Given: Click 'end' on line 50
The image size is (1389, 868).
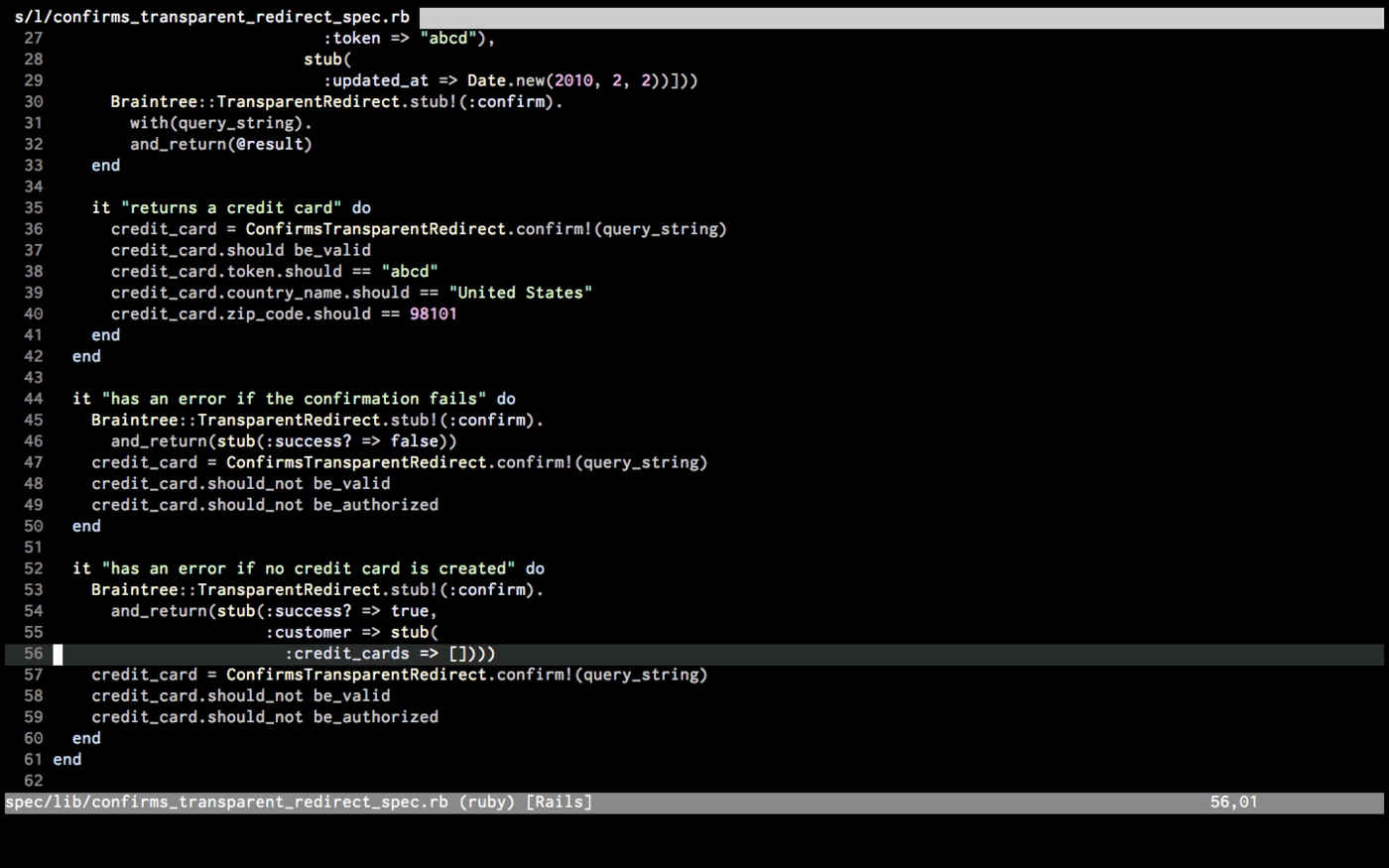Looking at the screenshot, I should pos(86,526).
